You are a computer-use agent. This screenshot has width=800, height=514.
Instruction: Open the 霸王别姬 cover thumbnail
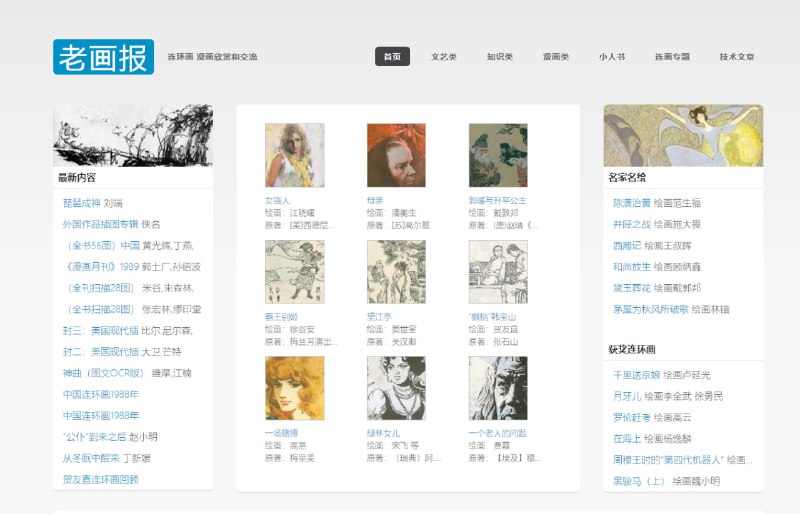pyautogui.click(x=294, y=272)
